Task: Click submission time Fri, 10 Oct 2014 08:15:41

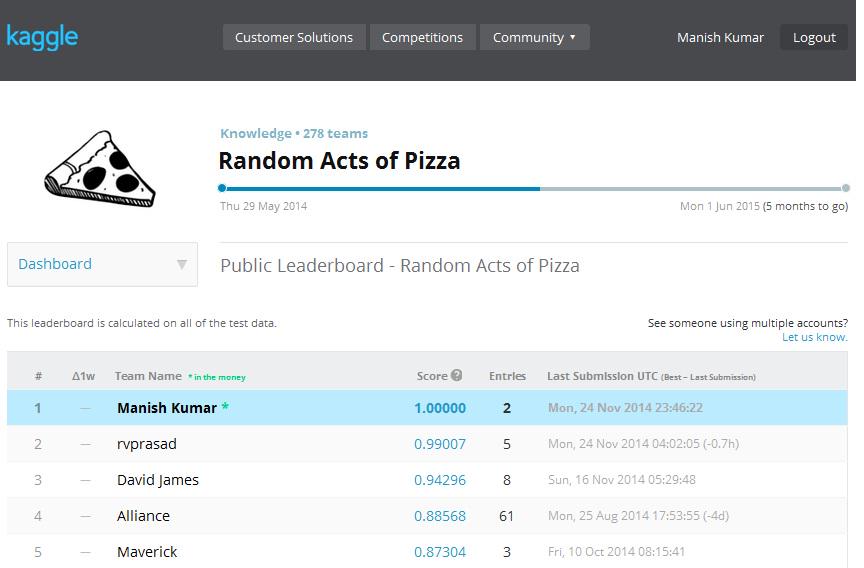Action: coord(616,551)
